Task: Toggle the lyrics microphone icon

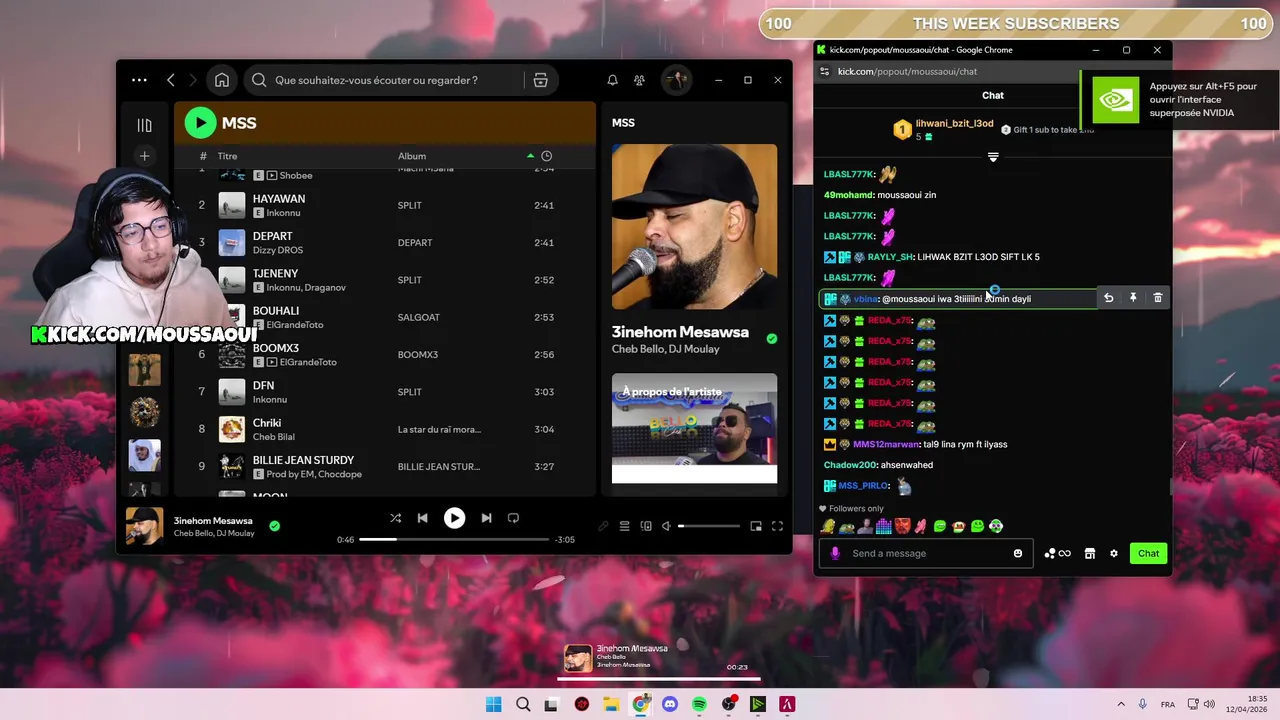Action: coord(603,526)
